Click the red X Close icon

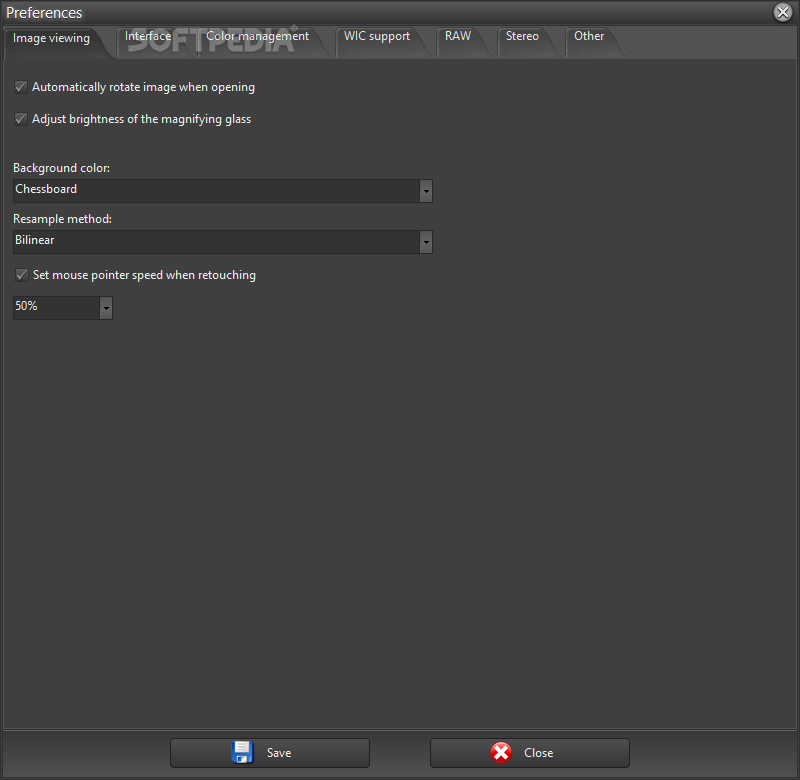[x=501, y=752]
